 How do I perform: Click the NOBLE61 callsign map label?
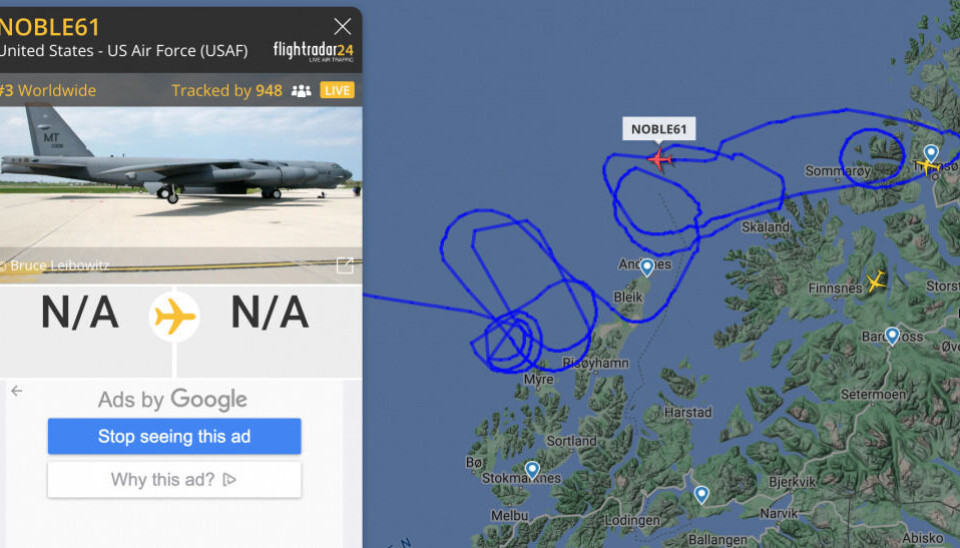(x=659, y=129)
